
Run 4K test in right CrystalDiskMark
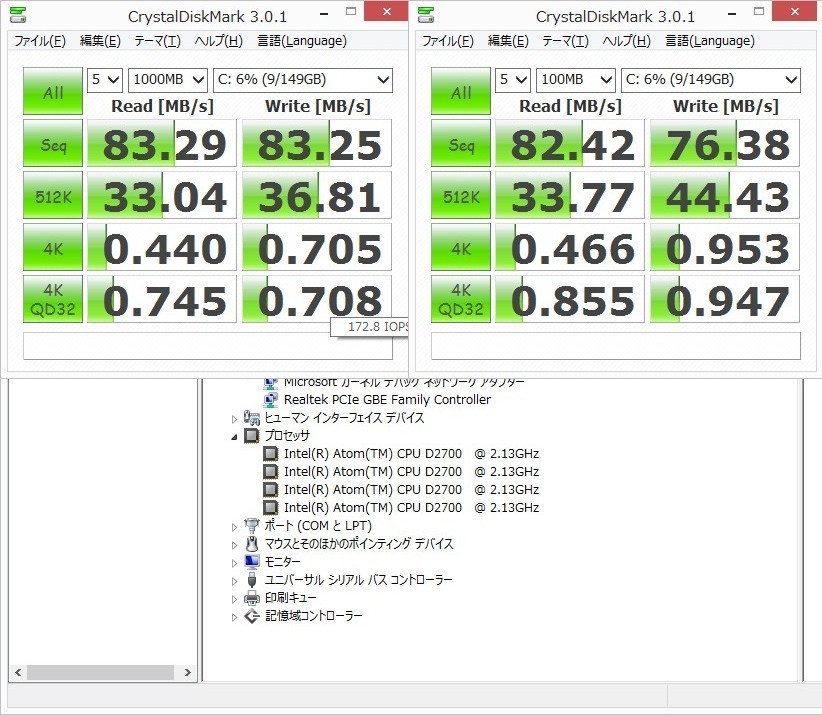coord(461,247)
